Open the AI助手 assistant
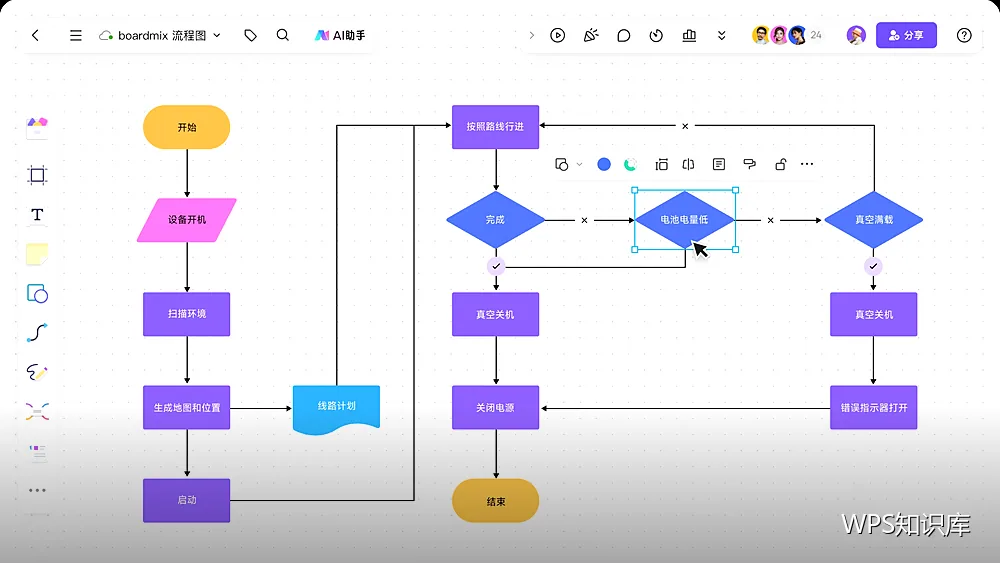 pyautogui.click(x=340, y=35)
